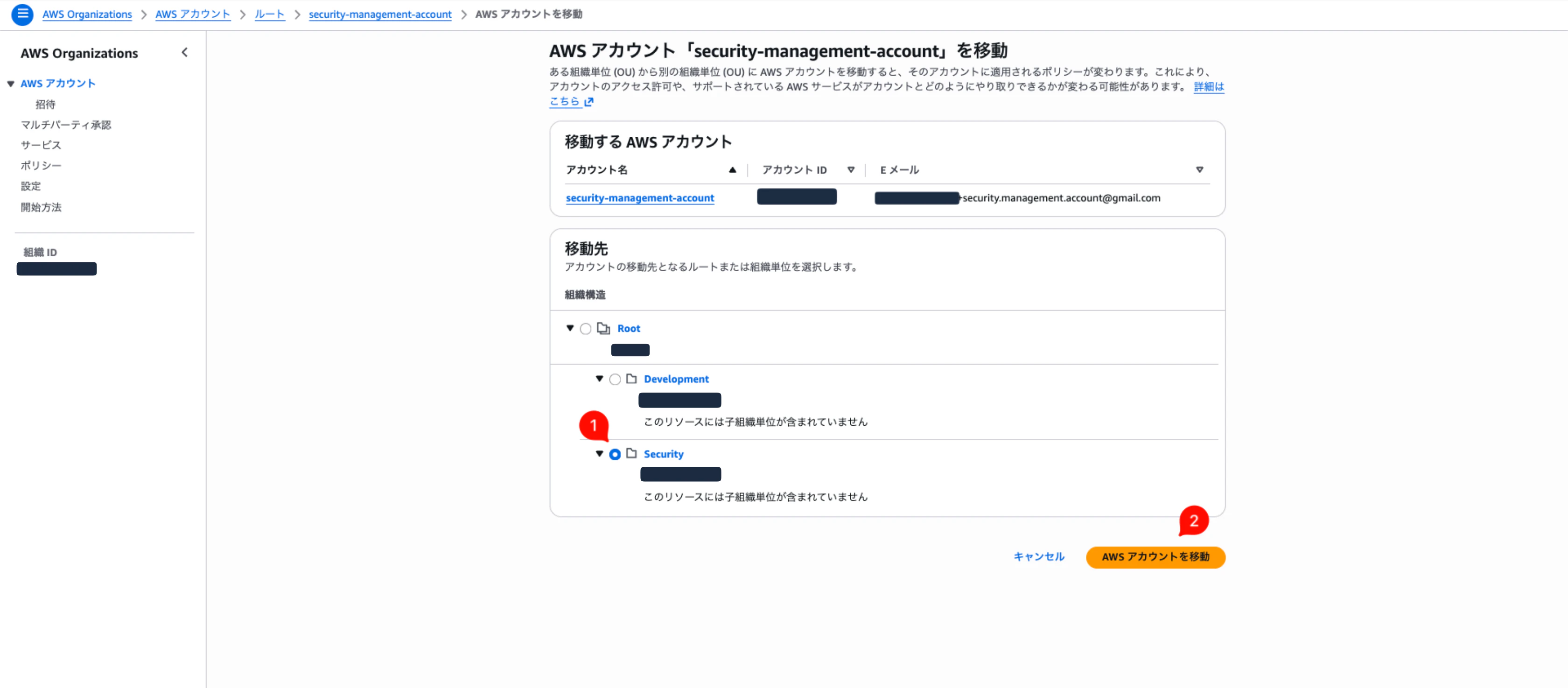This screenshot has width=1568, height=688.
Task: Click the folder icon next to Root
Action: pyautogui.click(x=604, y=328)
